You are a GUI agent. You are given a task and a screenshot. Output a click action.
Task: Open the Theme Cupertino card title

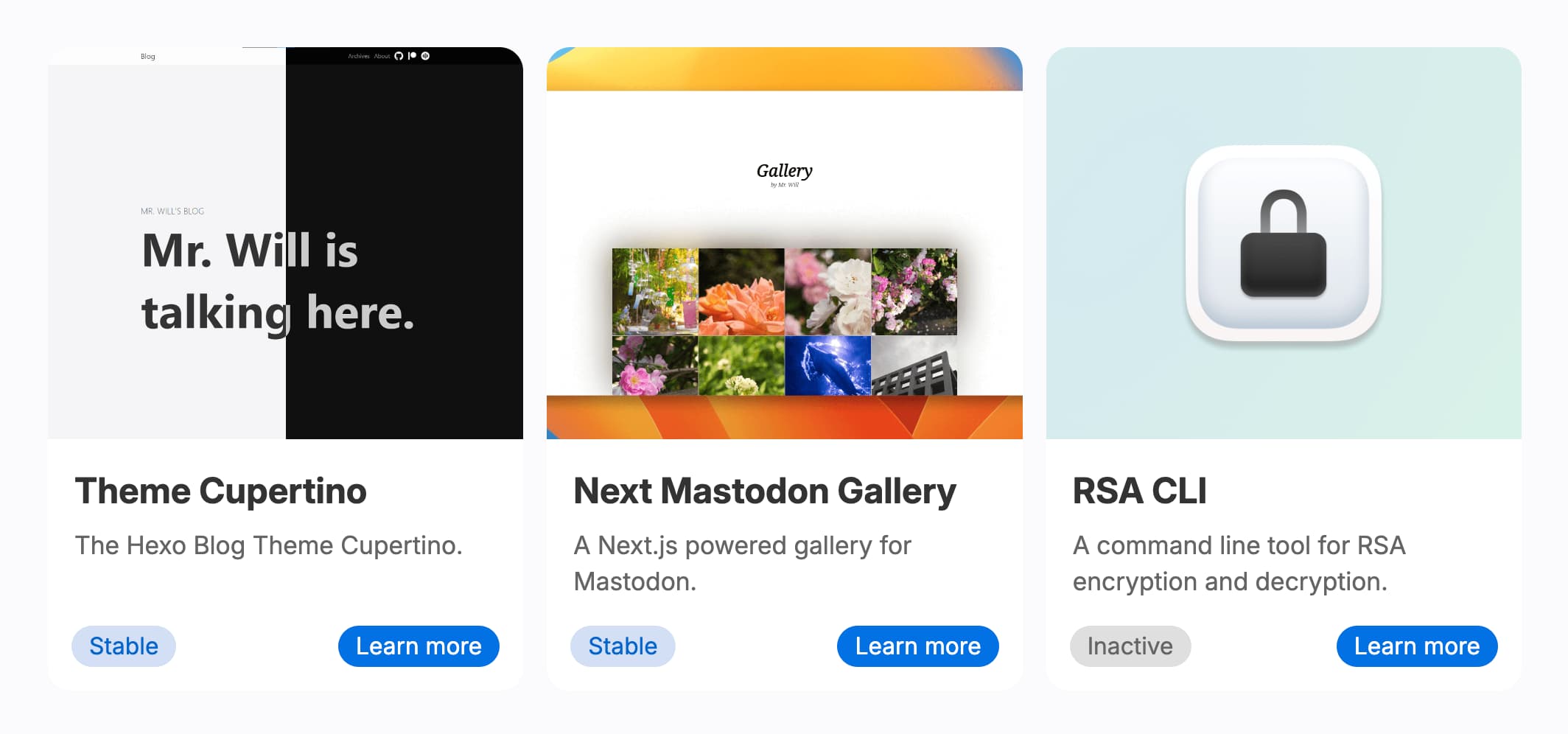click(220, 491)
